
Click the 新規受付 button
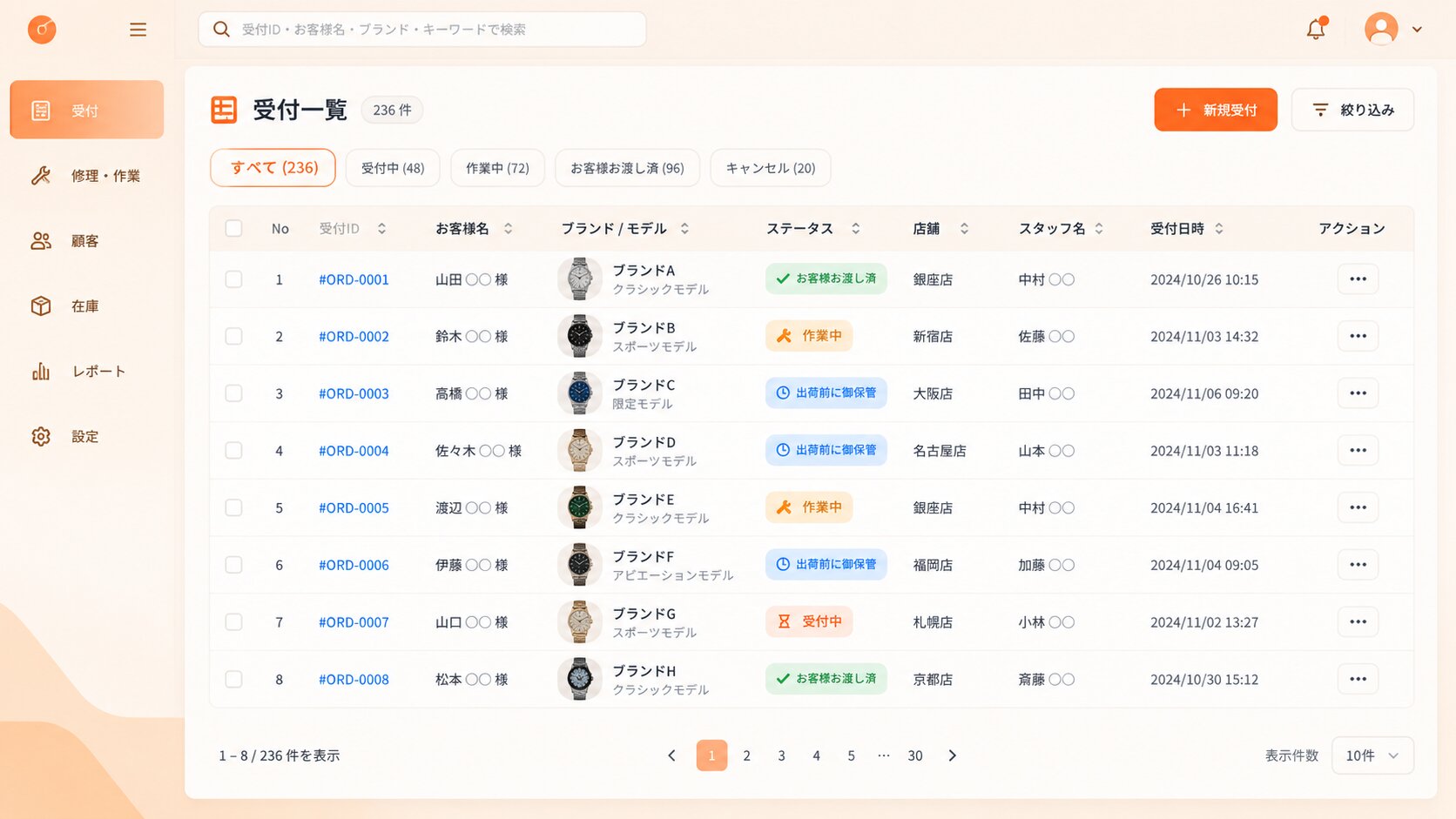(x=1216, y=110)
